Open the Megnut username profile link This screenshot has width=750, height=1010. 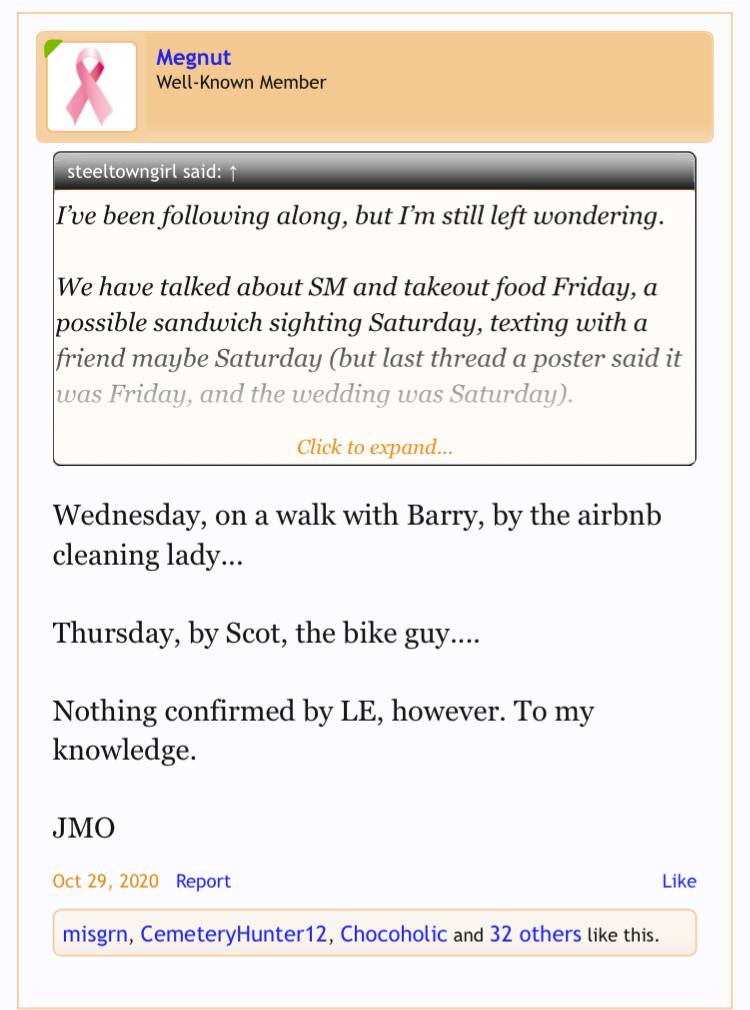point(193,58)
